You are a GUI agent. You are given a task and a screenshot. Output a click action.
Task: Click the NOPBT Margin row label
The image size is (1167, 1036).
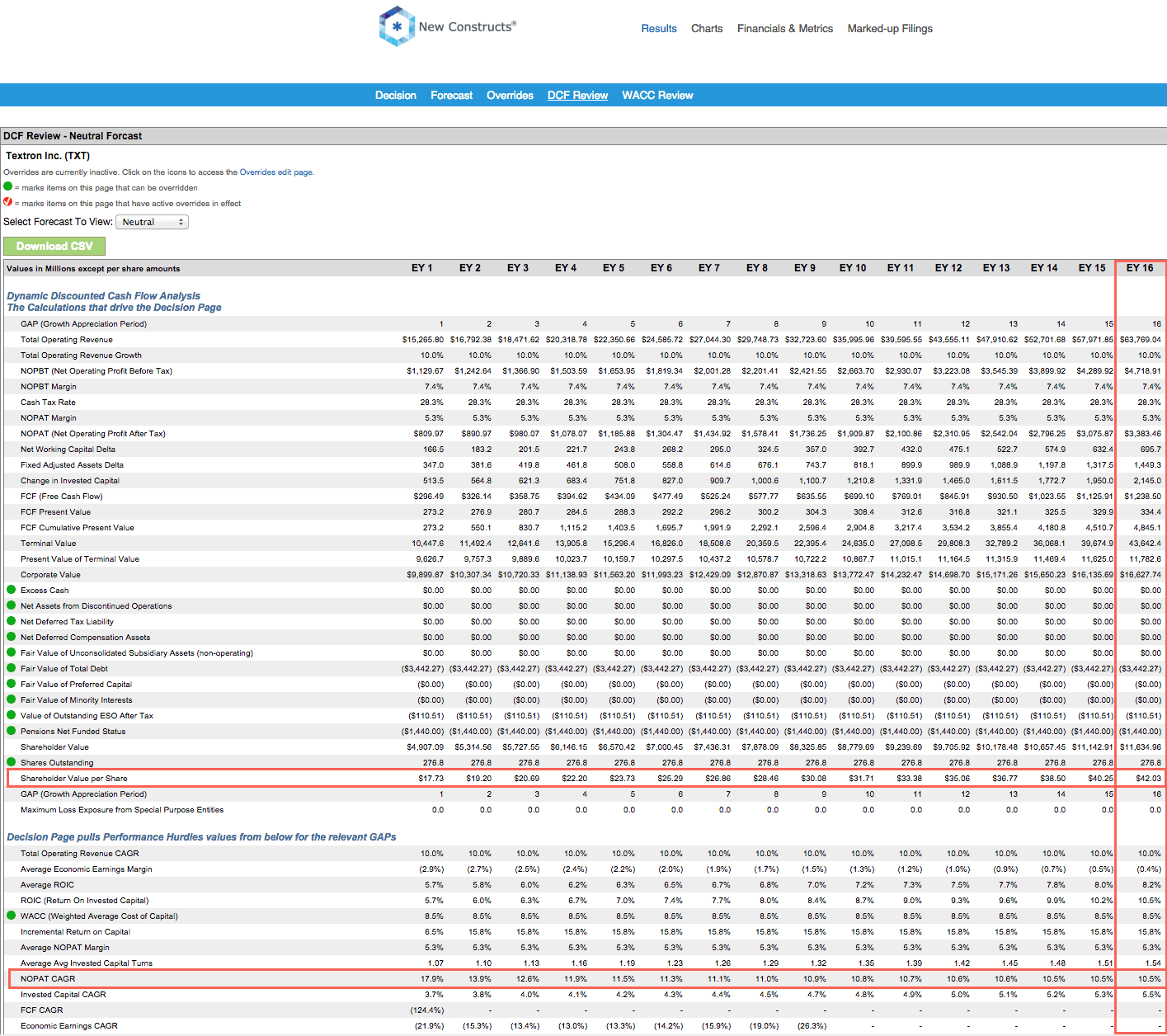pyautogui.click(x=49, y=386)
